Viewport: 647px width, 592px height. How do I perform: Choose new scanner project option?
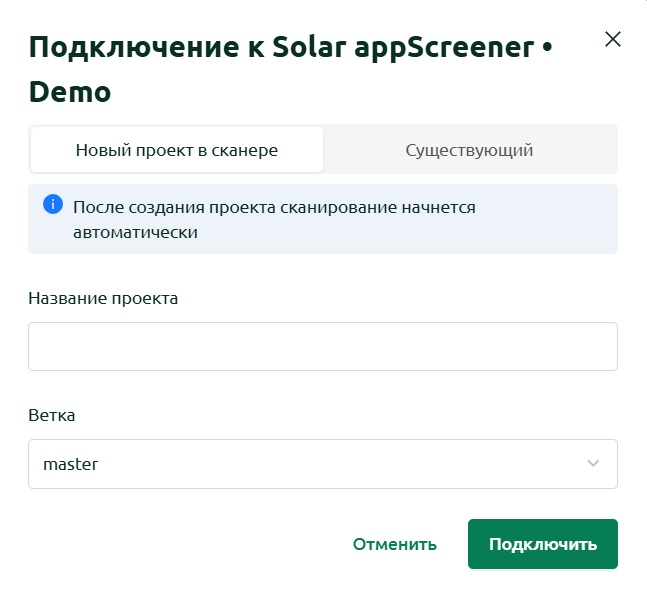click(x=177, y=150)
